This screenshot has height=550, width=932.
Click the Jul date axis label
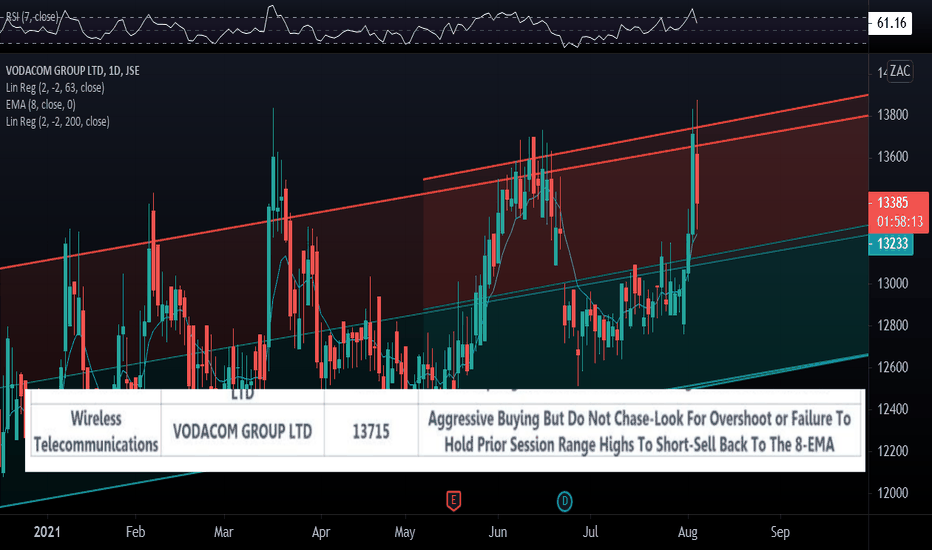[x=590, y=532]
